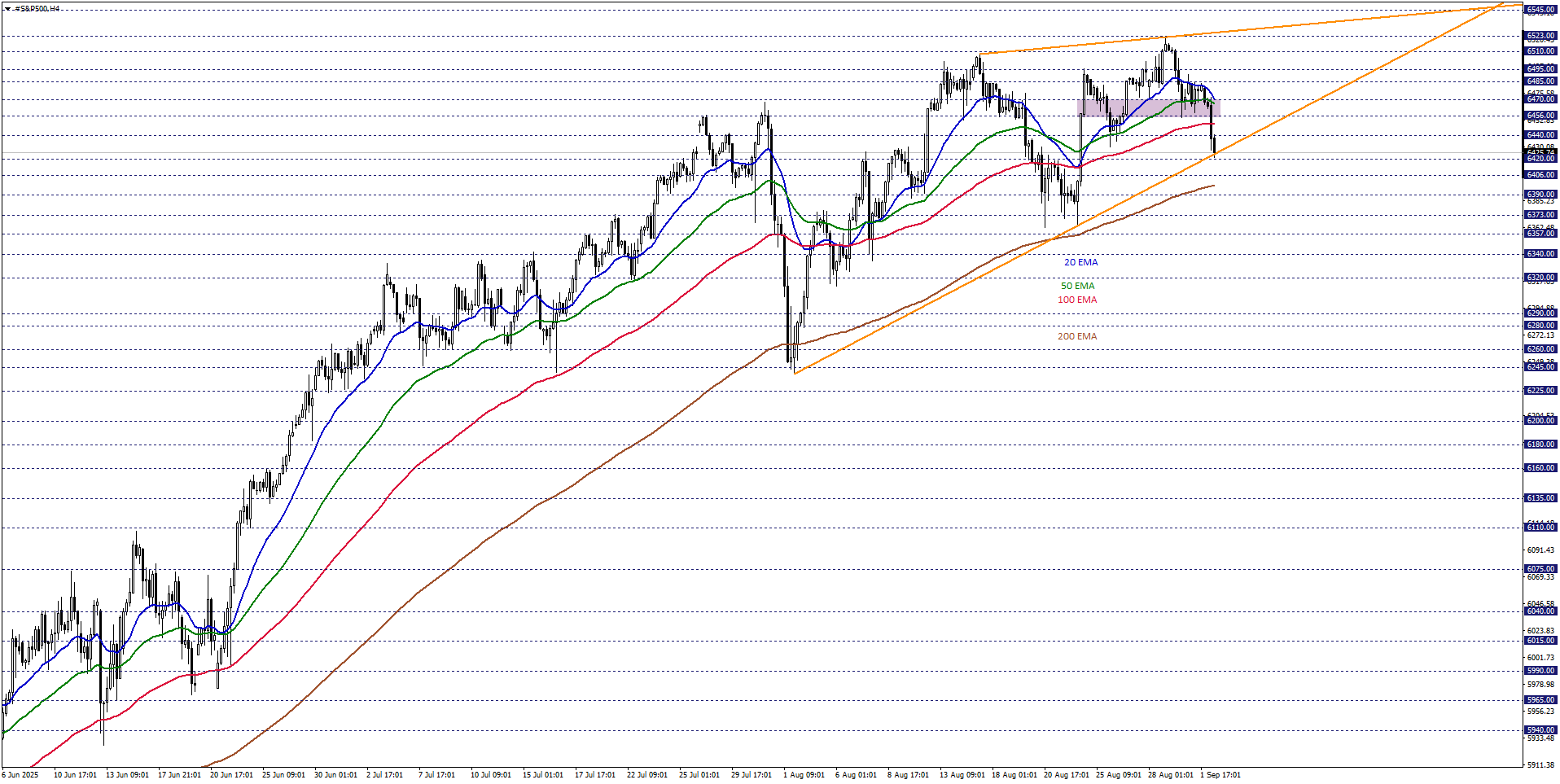Click the 18 Aug 01:01 date label
Viewport: 1560px width, 784px height.
tap(1014, 775)
